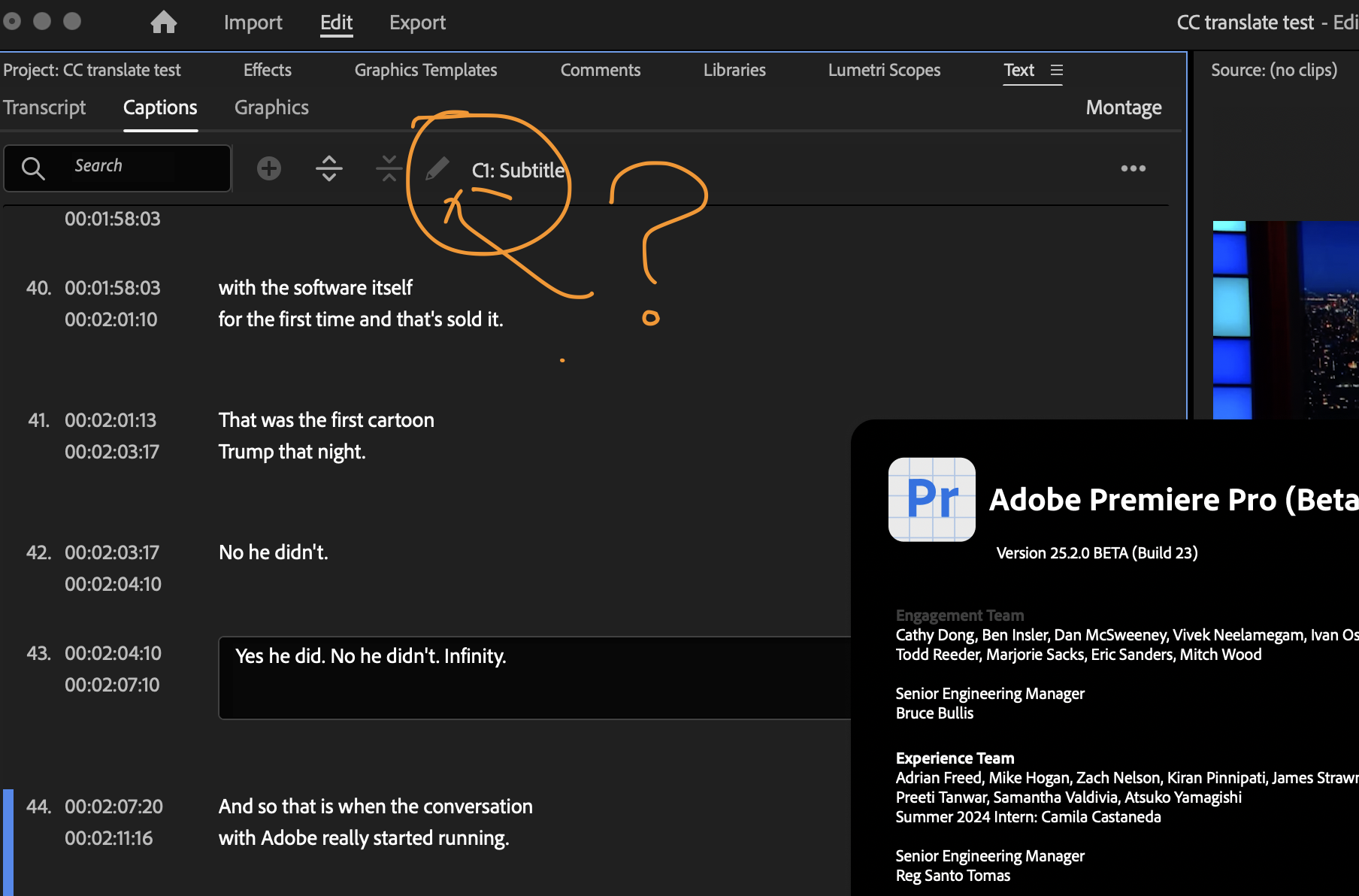The height and width of the screenshot is (896, 1359).
Task: Open the Export workspace
Action: pos(417,22)
